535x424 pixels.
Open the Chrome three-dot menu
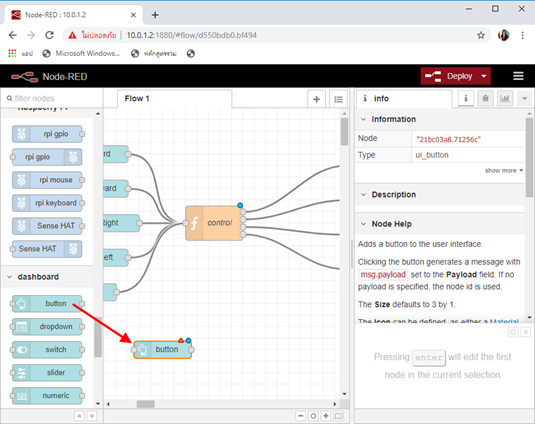coord(522,35)
